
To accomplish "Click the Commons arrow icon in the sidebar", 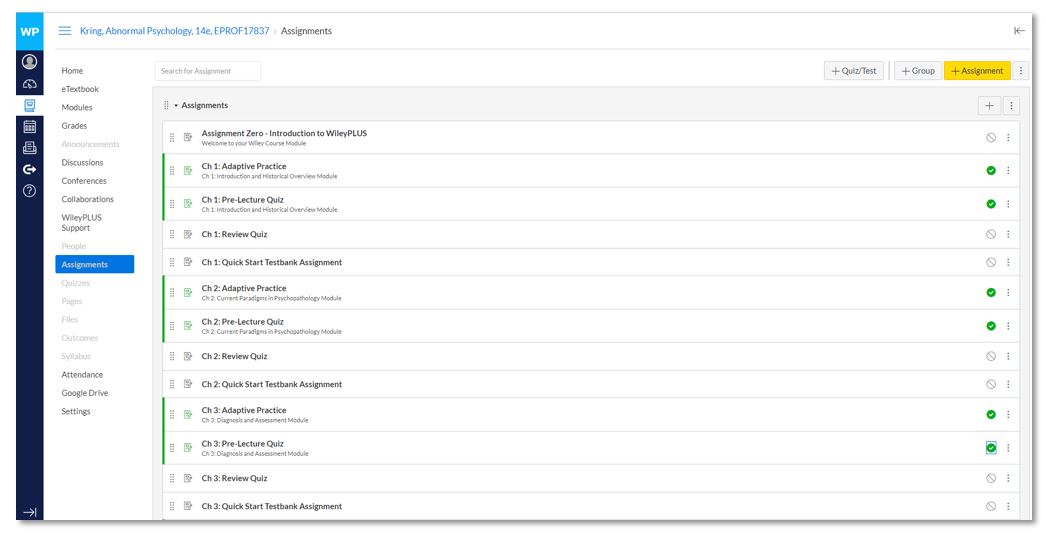I will (29, 169).
